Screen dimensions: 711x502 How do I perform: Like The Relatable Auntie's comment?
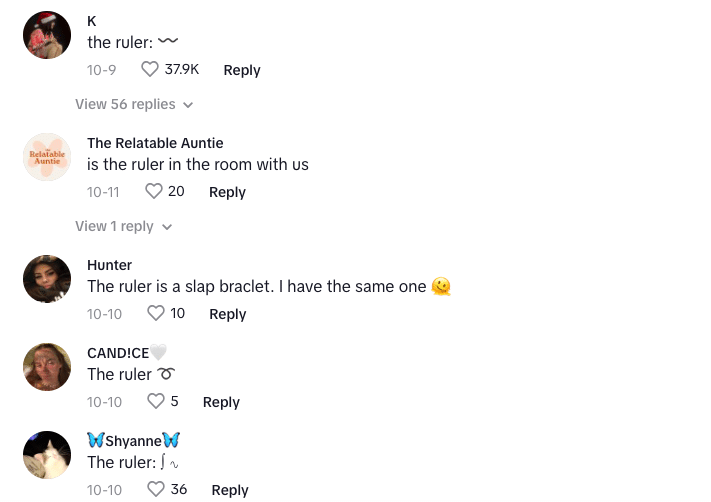(x=154, y=191)
